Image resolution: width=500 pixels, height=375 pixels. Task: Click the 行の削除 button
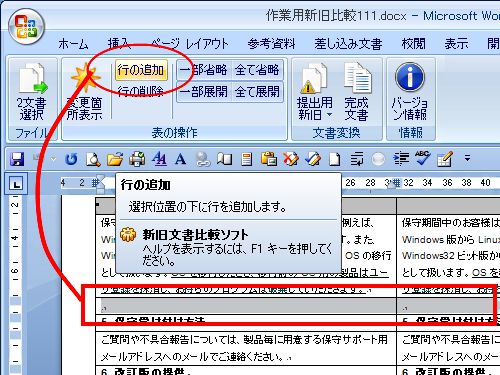[x=141, y=91]
